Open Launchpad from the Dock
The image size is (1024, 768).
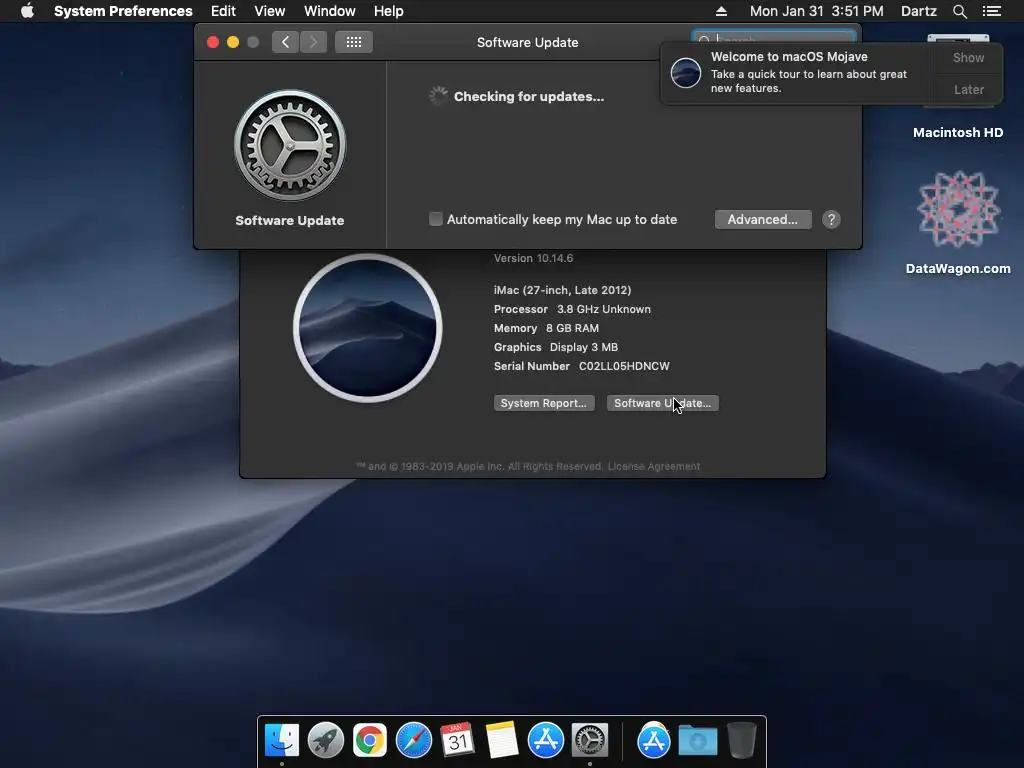pos(326,741)
